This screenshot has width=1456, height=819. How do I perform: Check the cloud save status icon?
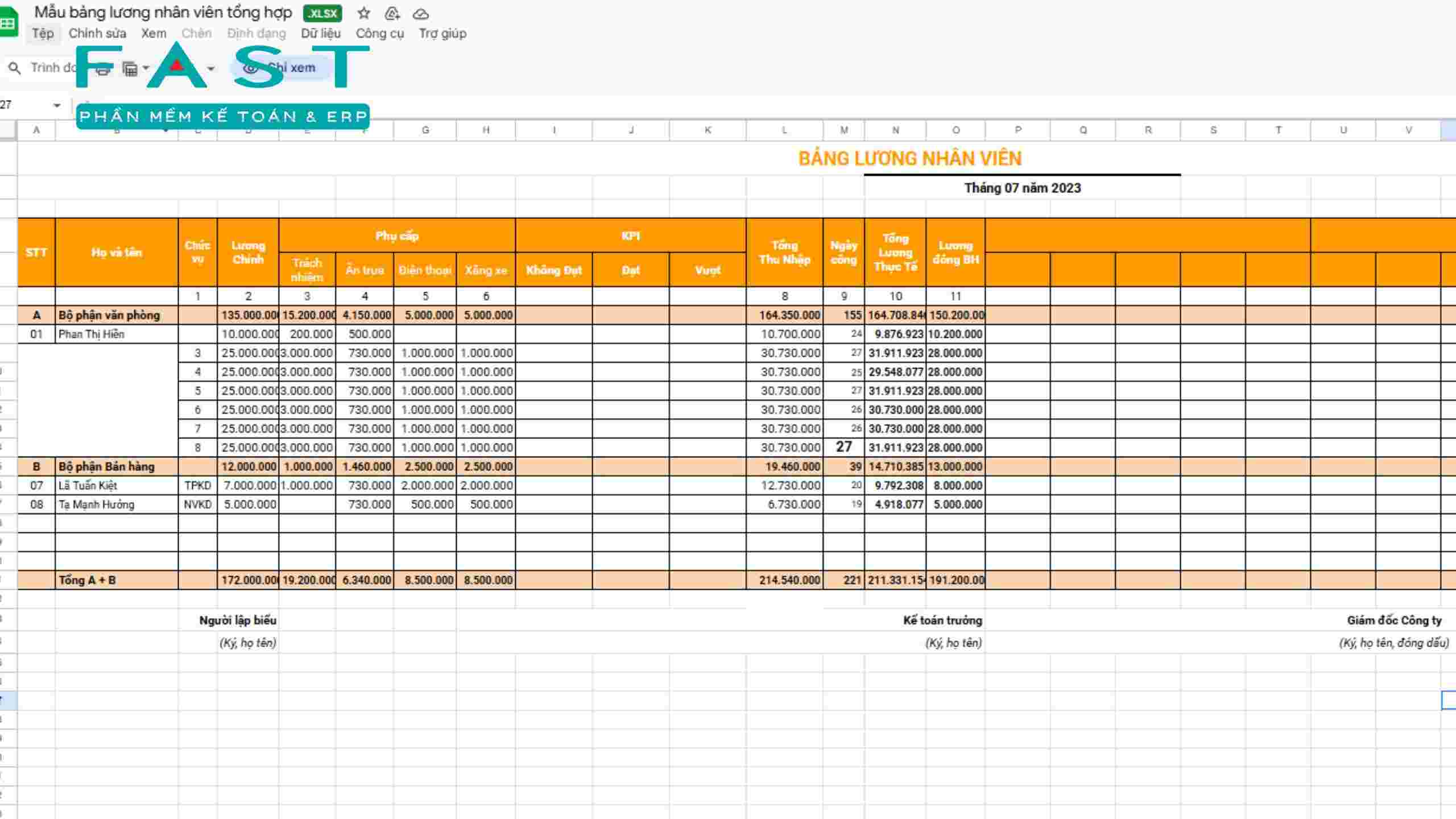[420, 13]
